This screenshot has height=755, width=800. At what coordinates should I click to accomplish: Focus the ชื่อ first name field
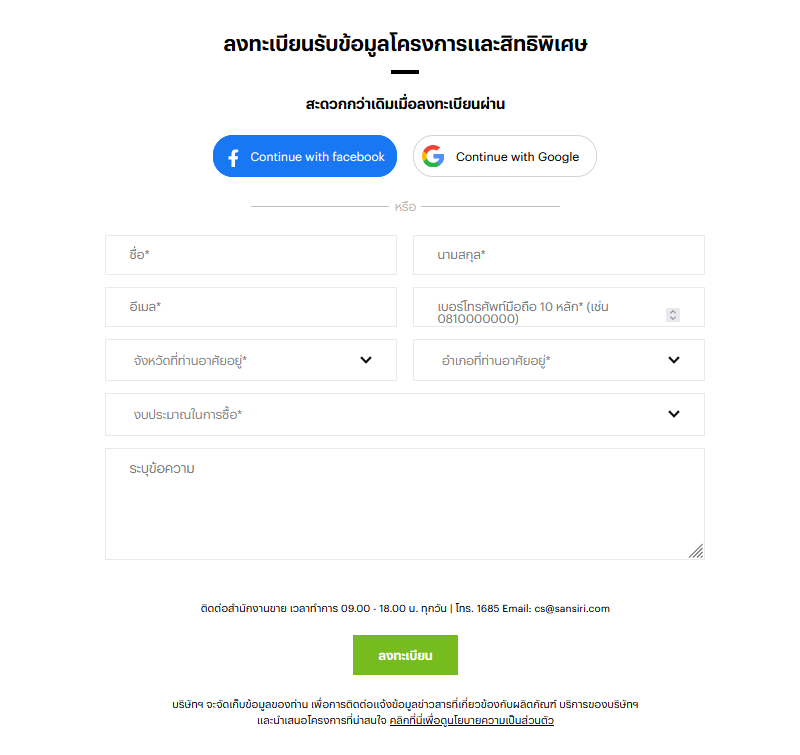[251, 255]
